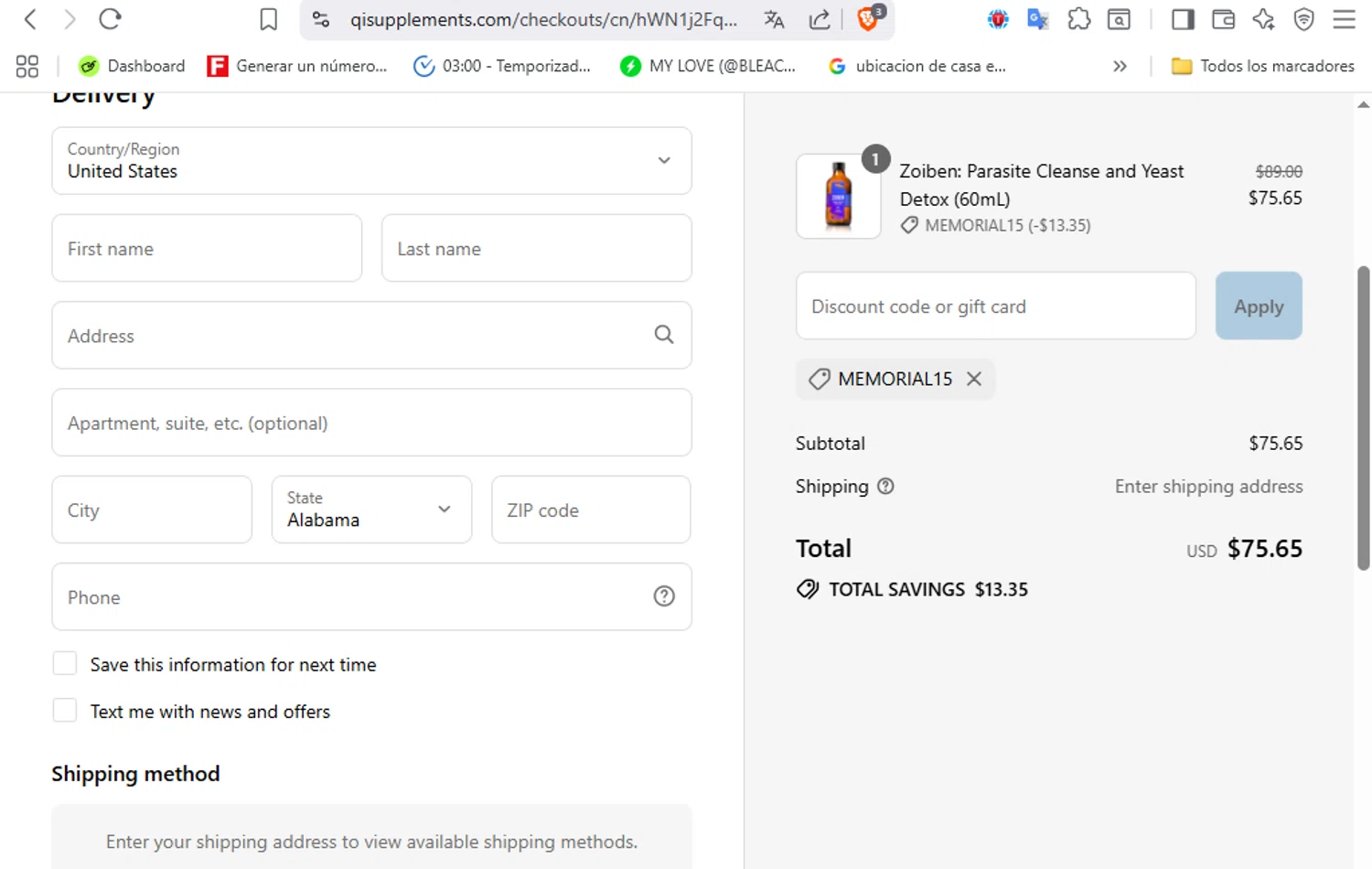Viewport: 1372px width, 869px height.
Task: Click the address search magnifier icon
Action: pyautogui.click(x=664, y=335)
